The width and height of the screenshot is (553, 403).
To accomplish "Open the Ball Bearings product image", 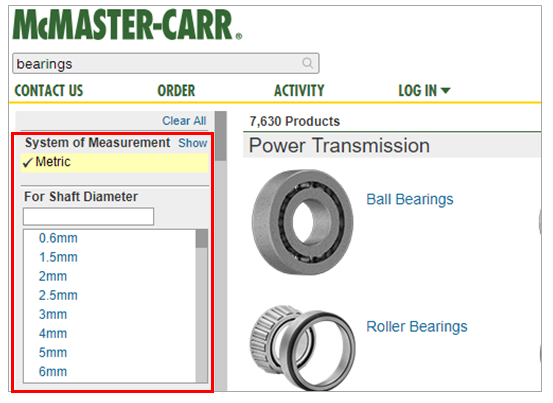I will (x=303, y=222).
